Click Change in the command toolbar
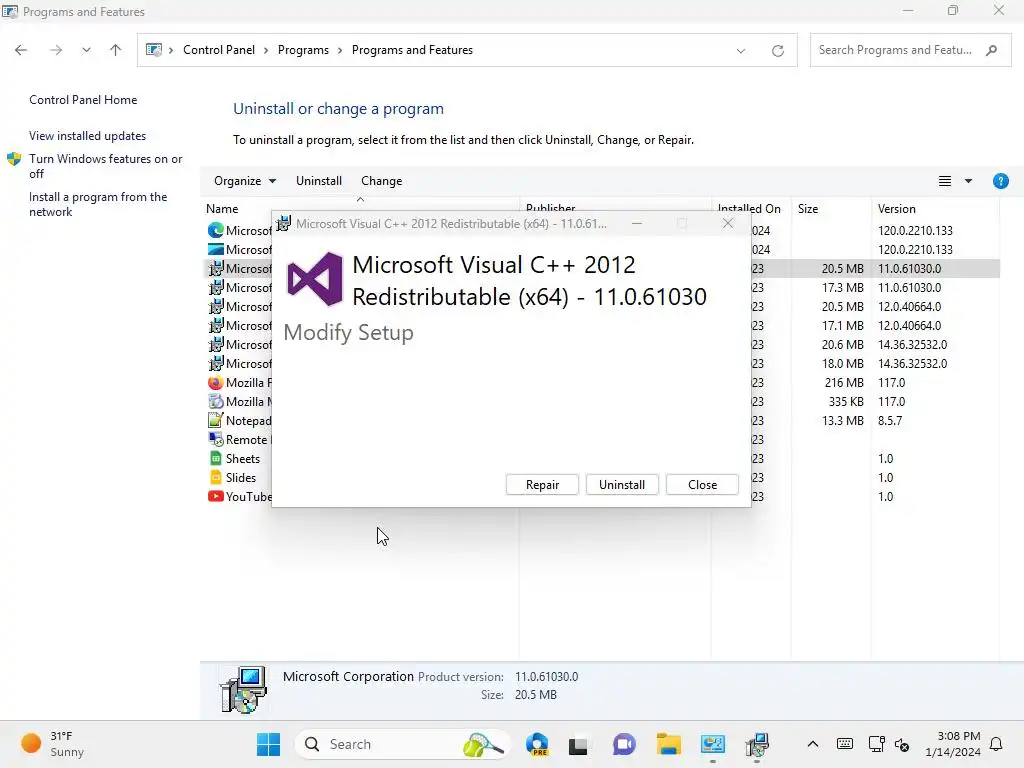Viewport: 1024px width, 768px height. coord(381,181)
